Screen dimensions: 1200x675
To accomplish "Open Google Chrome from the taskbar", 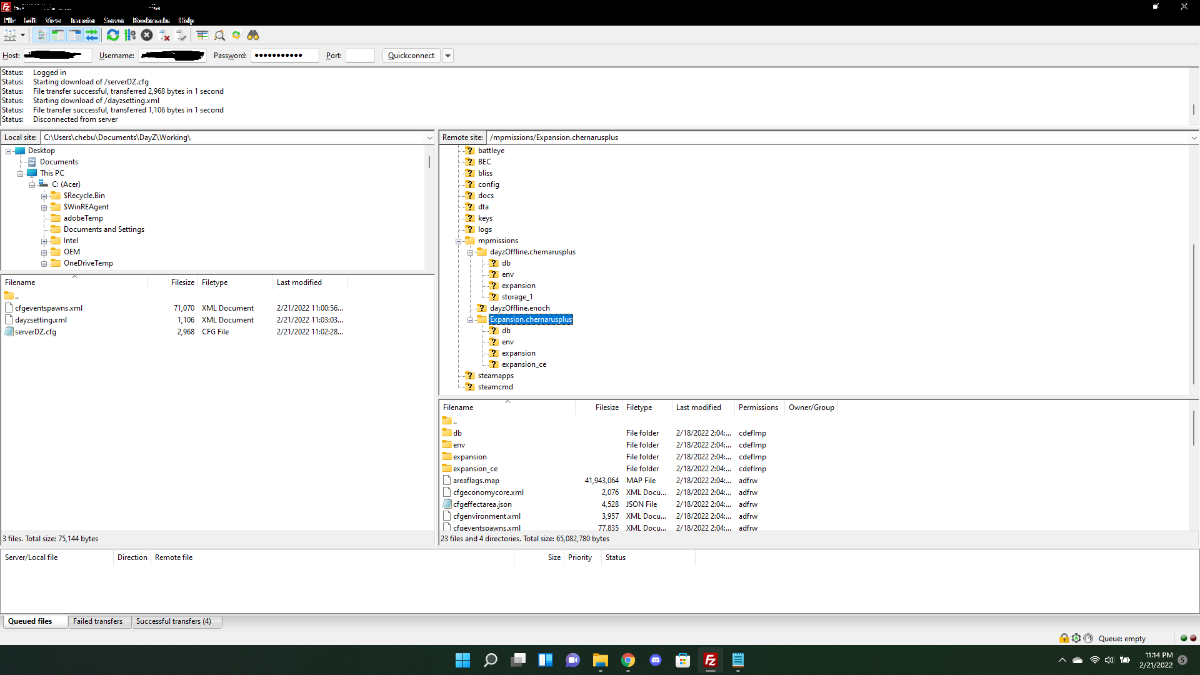I will coord(628,660).
